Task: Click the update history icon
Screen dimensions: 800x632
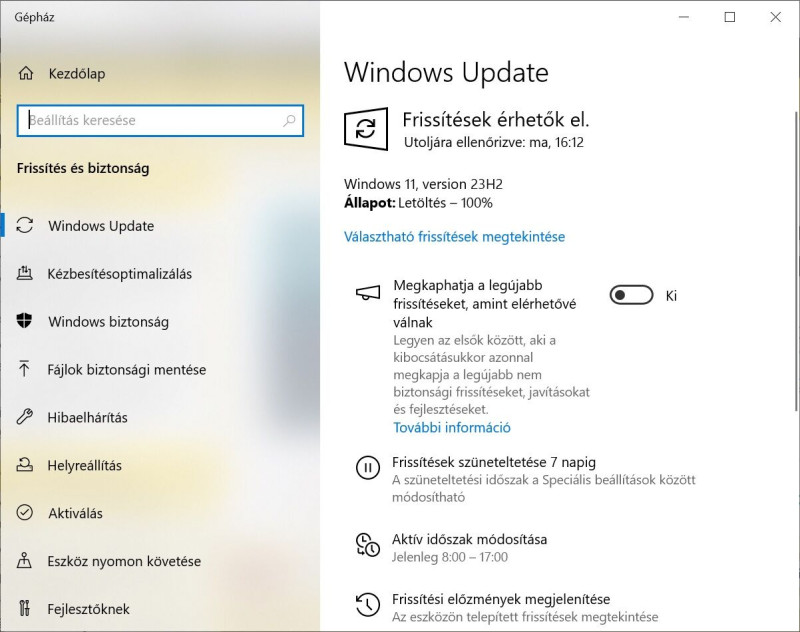Action: [x=367, y=604]
